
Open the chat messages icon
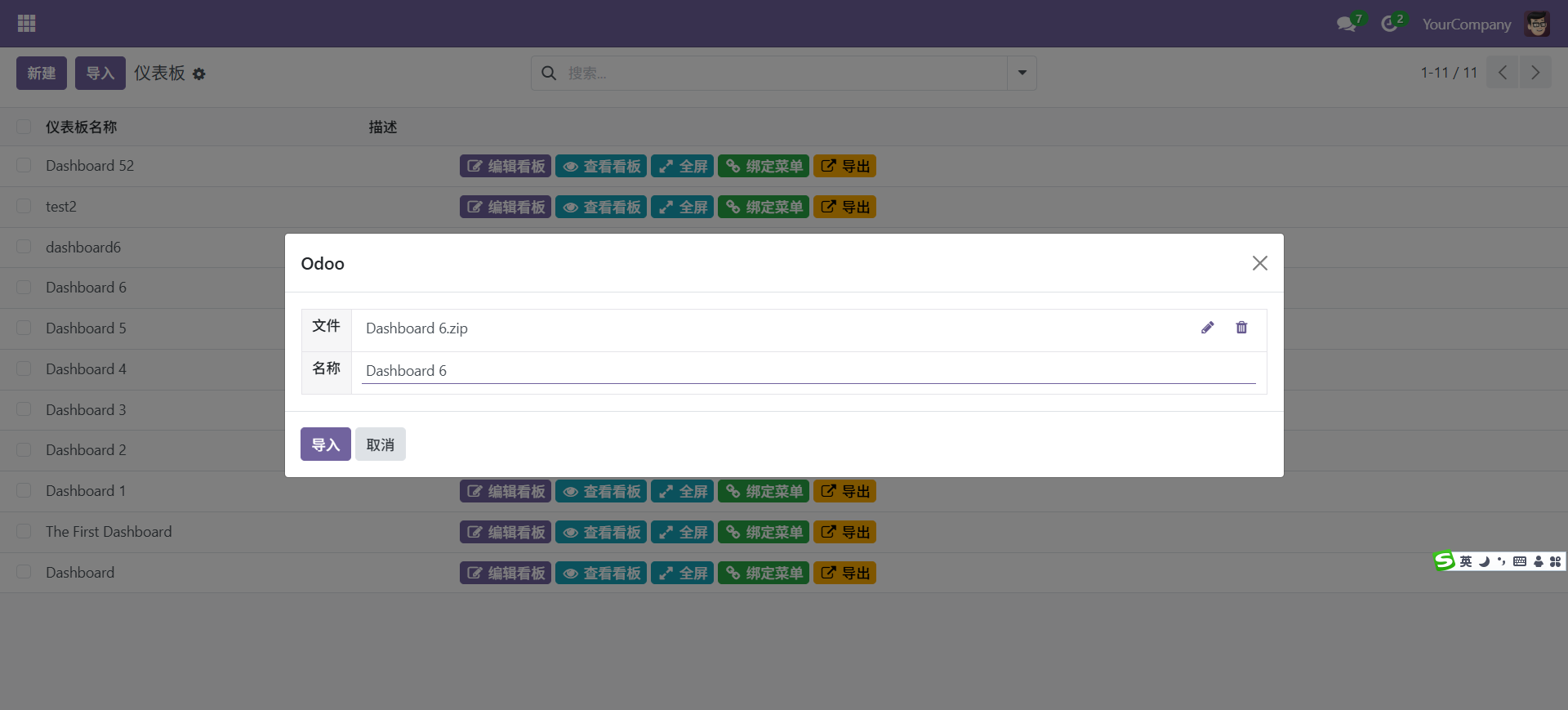pyautogui.click(x=1346, y=25)
